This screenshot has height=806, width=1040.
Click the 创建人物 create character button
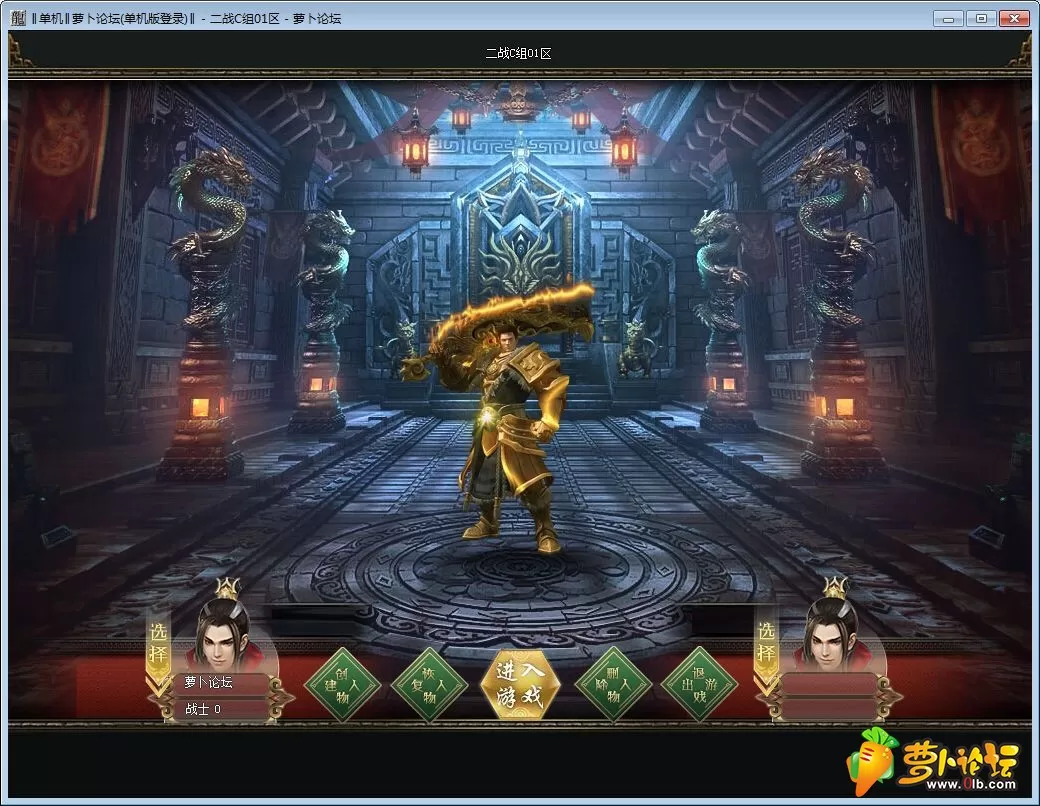(342, 685)
